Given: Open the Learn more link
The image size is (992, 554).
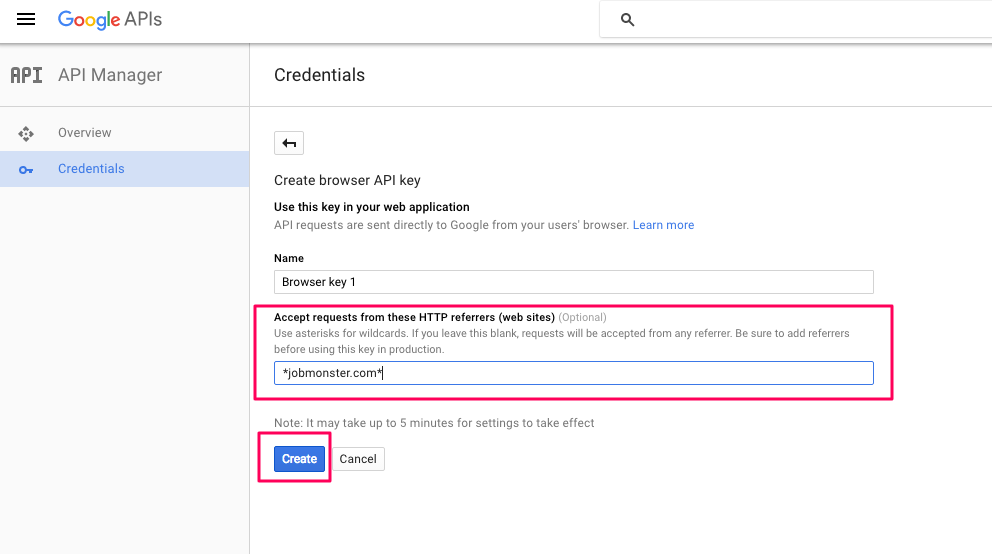Looking at the screenshot, I should click(x=663, y=225).
